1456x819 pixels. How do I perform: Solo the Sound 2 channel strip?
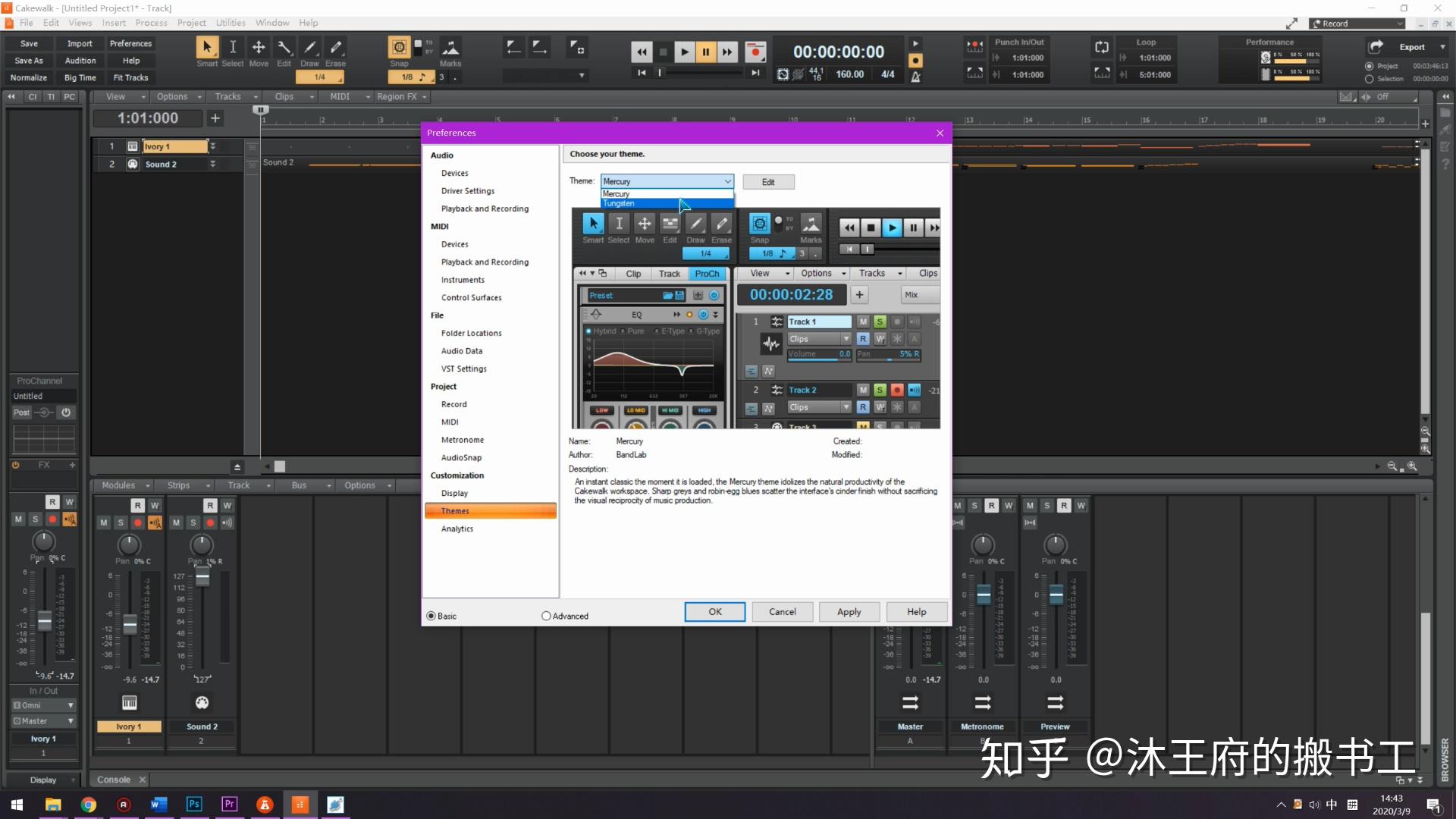[x=194, y=522]
